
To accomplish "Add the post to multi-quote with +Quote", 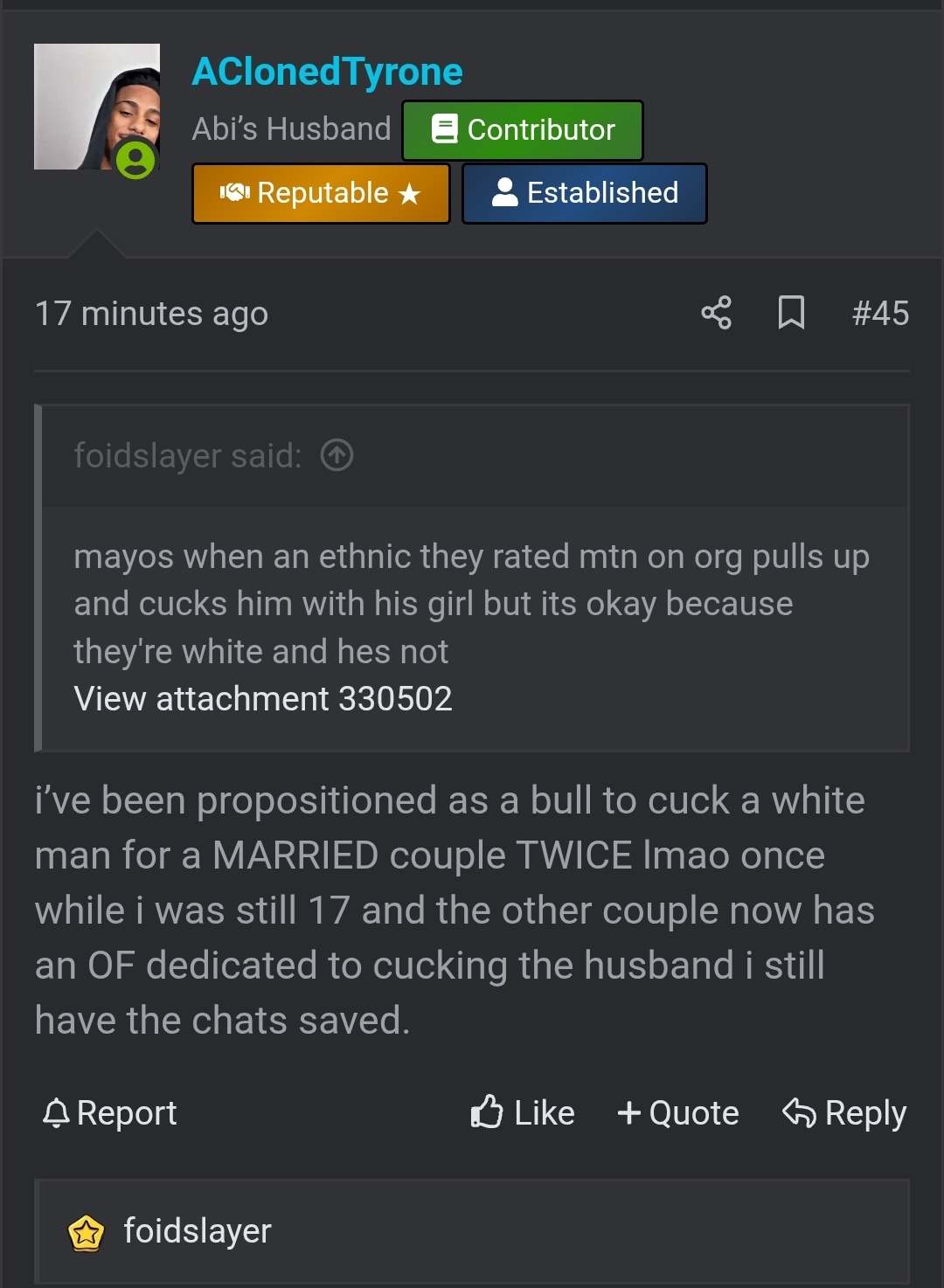I will 678,1113.
